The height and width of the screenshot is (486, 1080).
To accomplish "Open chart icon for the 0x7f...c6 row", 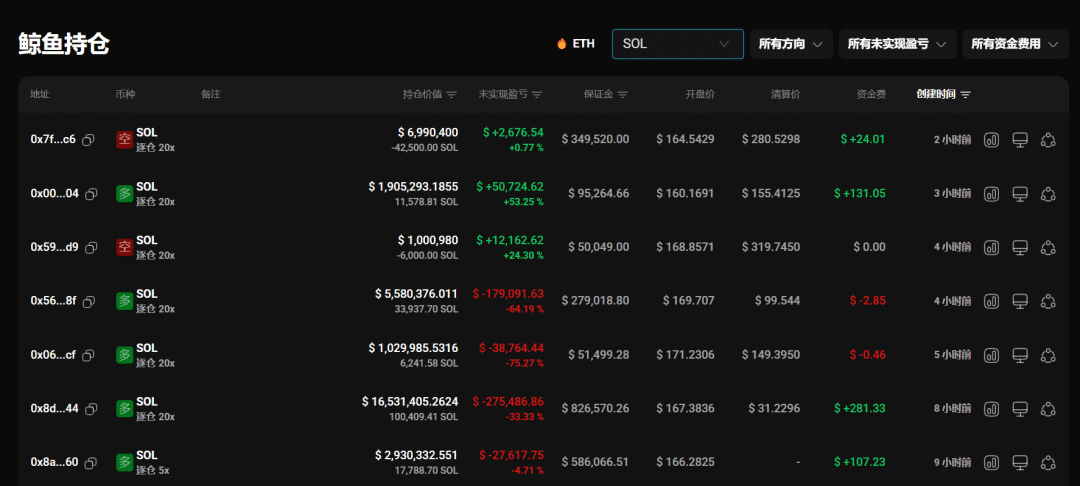I will (992, 140).
